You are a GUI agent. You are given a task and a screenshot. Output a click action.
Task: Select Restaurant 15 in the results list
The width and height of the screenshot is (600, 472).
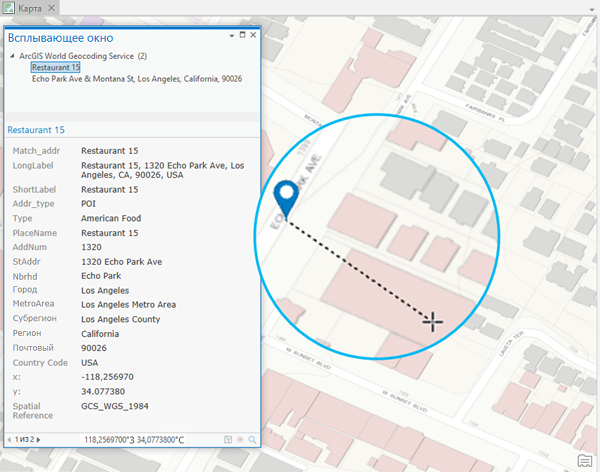pyautogui.click(x=55, y=67)
